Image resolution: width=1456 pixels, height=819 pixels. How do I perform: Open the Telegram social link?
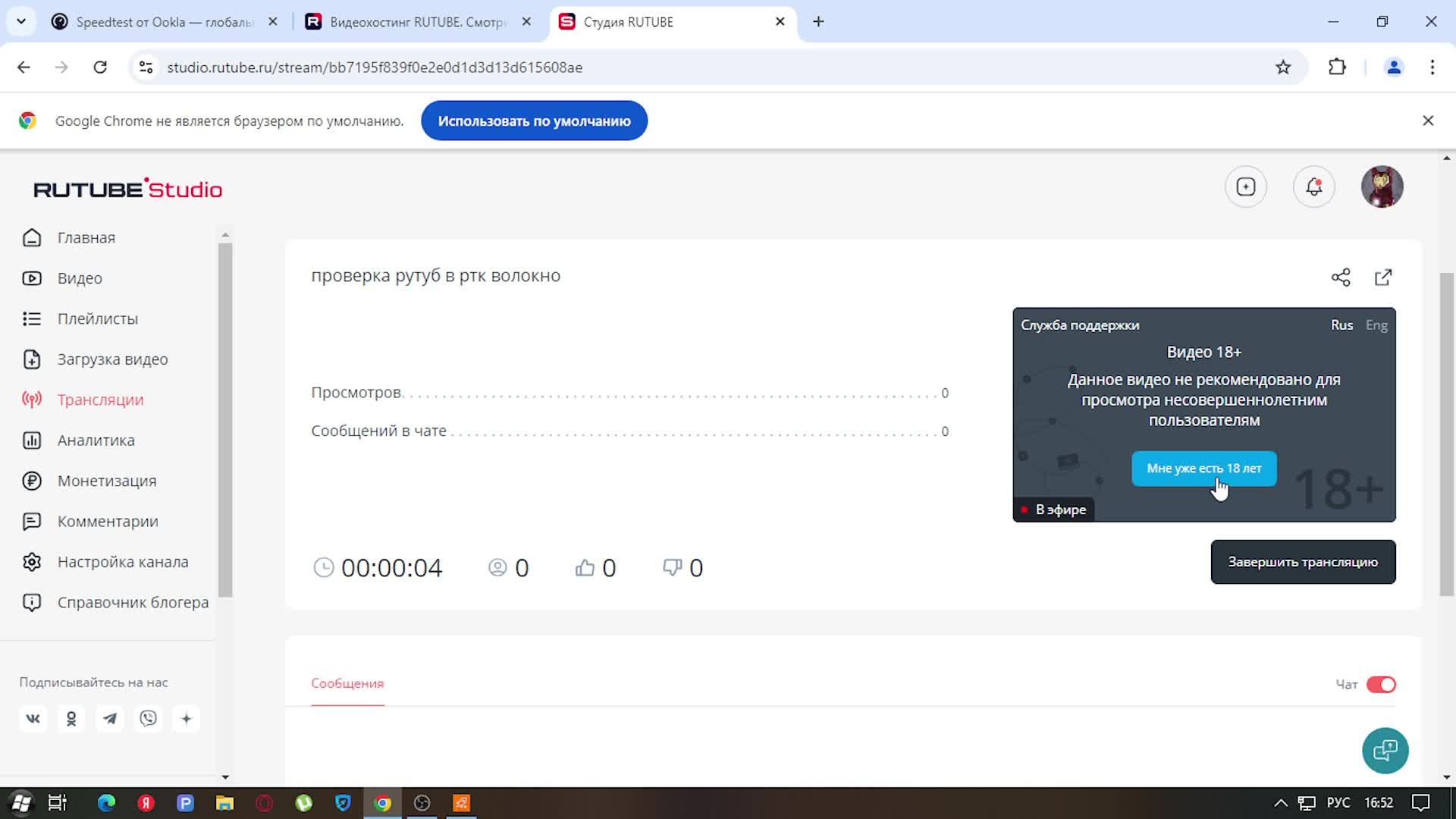[x=110, y=718]
